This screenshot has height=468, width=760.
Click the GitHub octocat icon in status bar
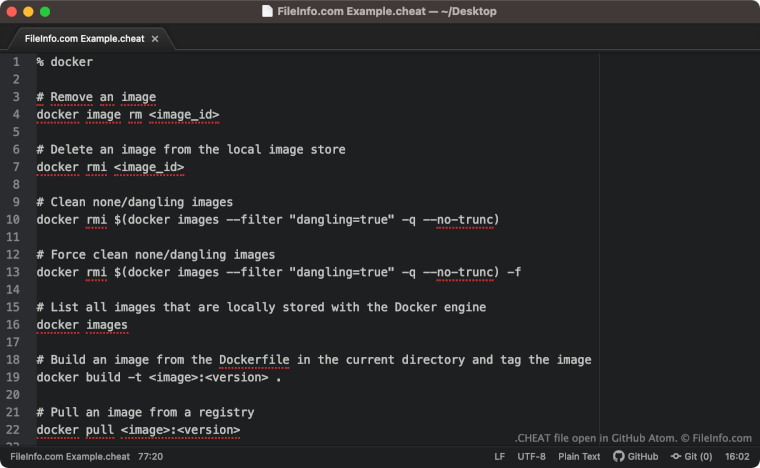[x=618, y=456]
